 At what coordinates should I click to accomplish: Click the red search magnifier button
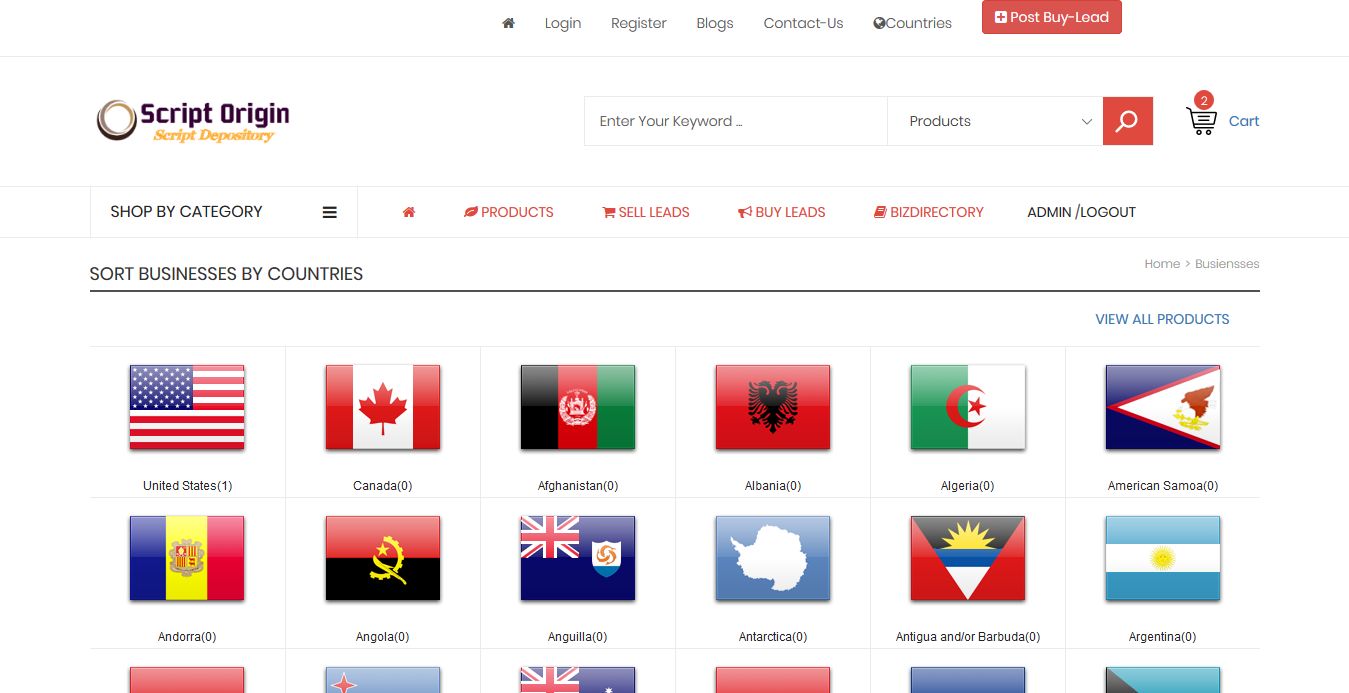coord(1127,121)
